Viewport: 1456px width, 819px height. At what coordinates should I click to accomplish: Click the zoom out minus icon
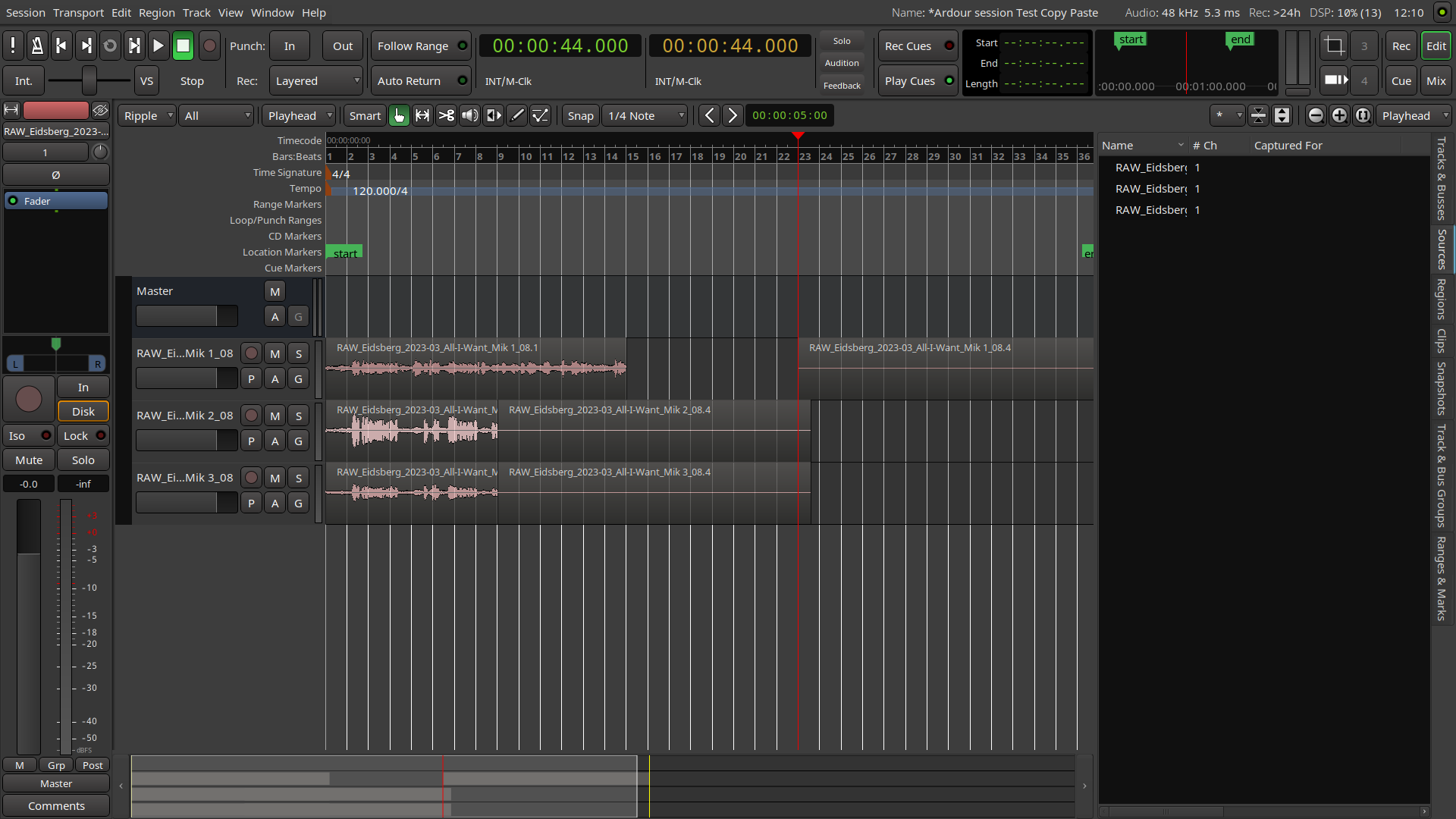1316,115
